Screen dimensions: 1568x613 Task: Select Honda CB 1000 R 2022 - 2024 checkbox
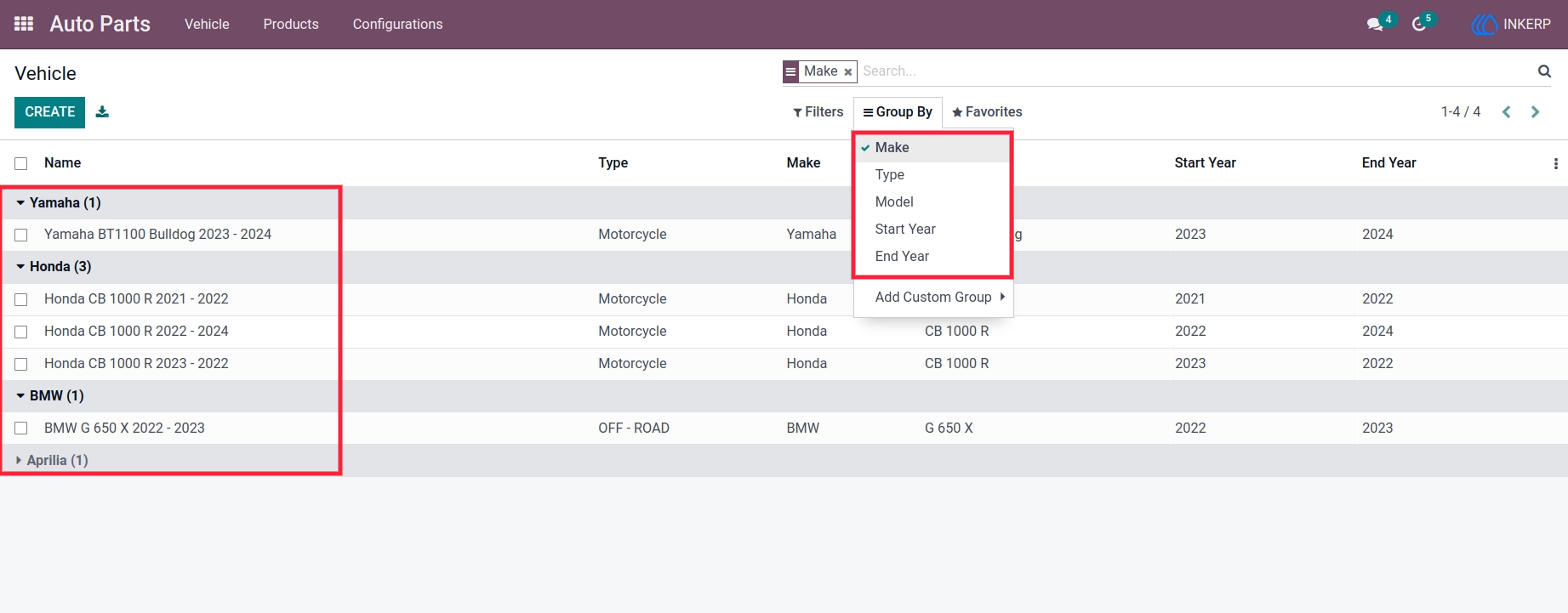(x=21, y=332)
